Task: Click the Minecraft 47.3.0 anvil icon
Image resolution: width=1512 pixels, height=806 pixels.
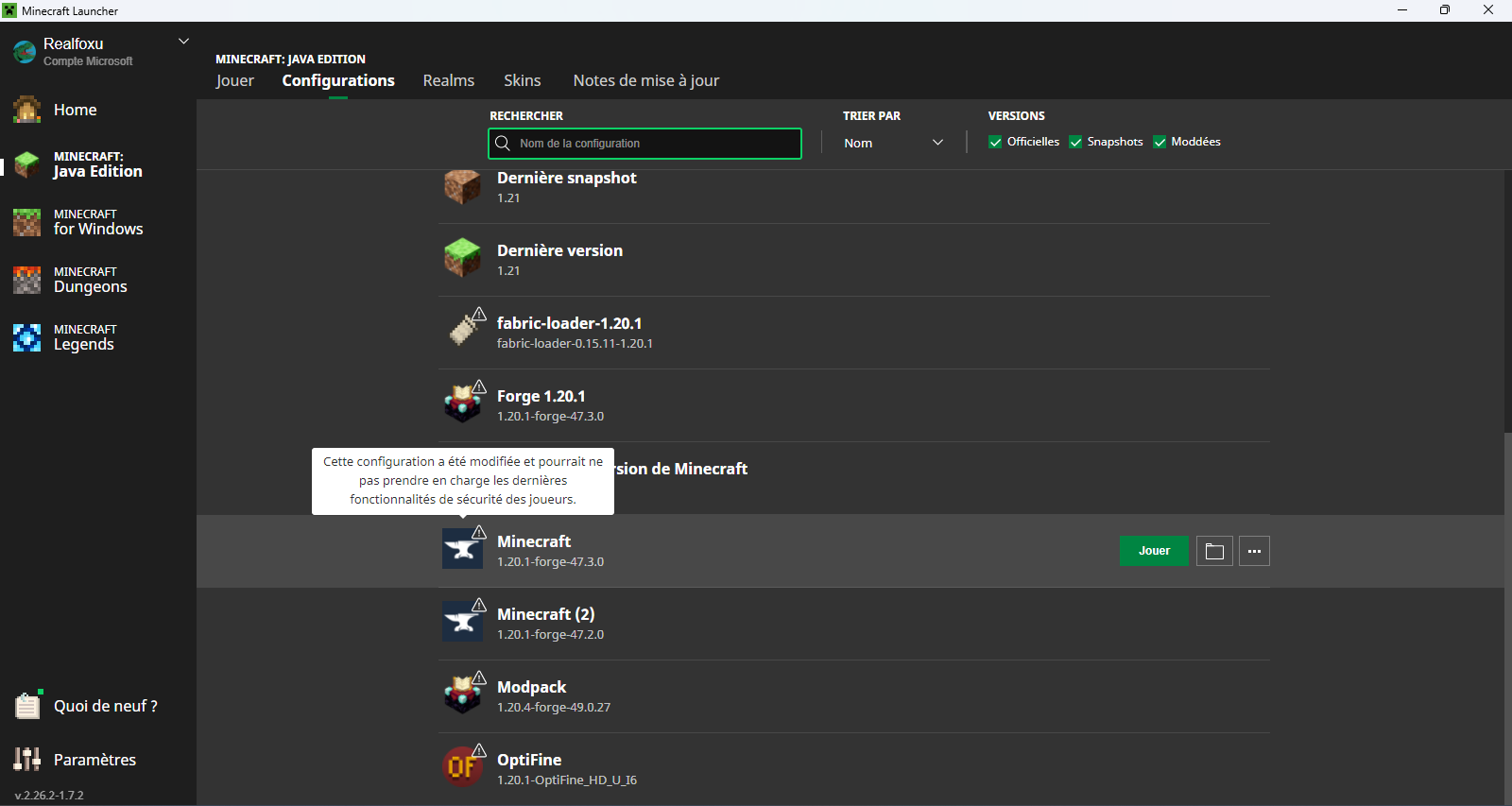Action: (462, 549)
